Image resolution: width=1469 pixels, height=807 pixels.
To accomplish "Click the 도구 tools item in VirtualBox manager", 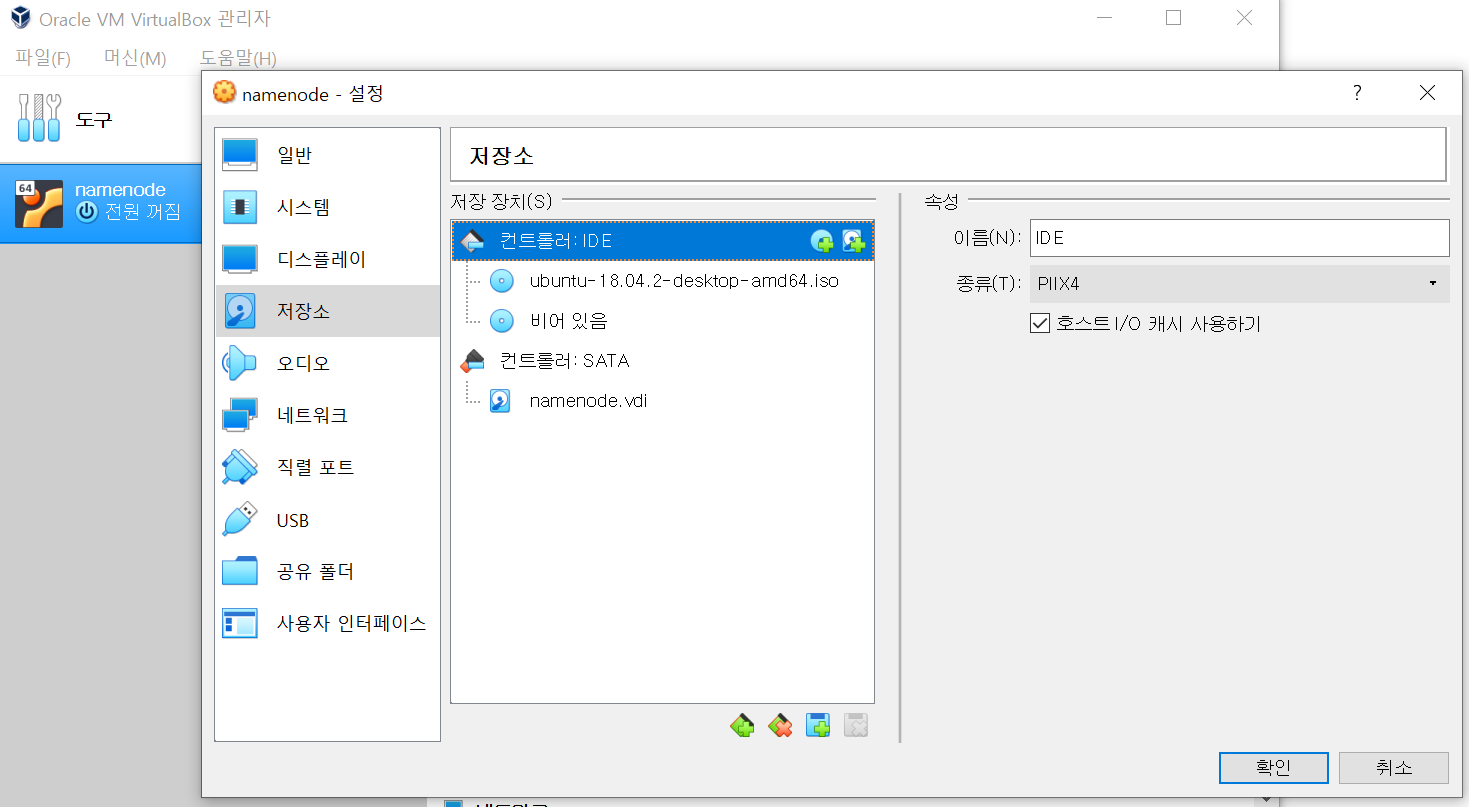I will [x=100, y=120].
